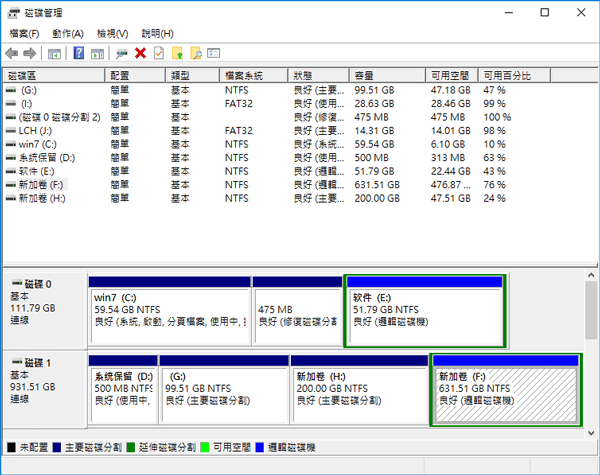
Task: Click the disk map scroll up arrow
Action: [591, 275]
